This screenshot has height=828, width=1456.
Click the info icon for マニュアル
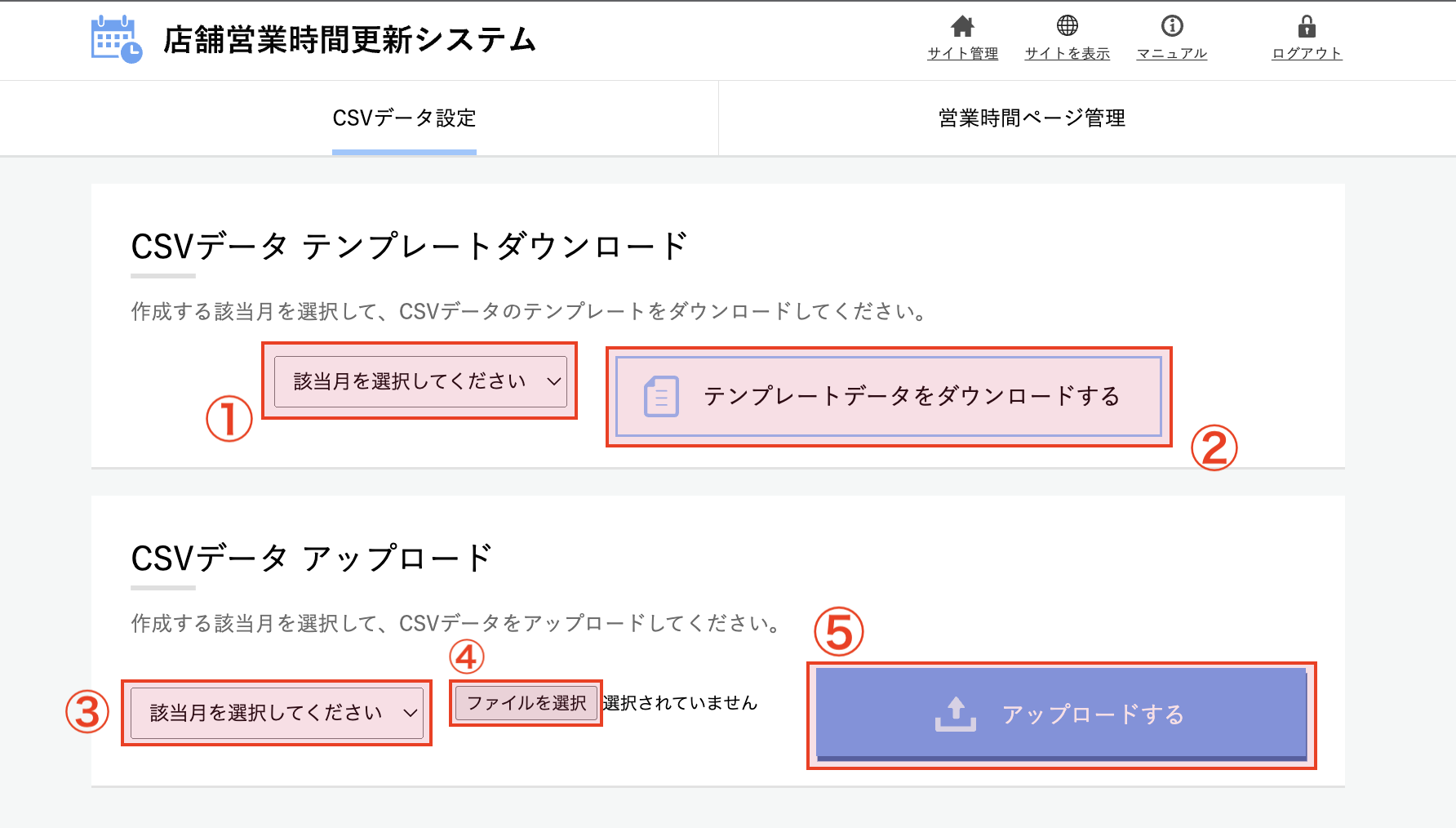pos(1172,26)
